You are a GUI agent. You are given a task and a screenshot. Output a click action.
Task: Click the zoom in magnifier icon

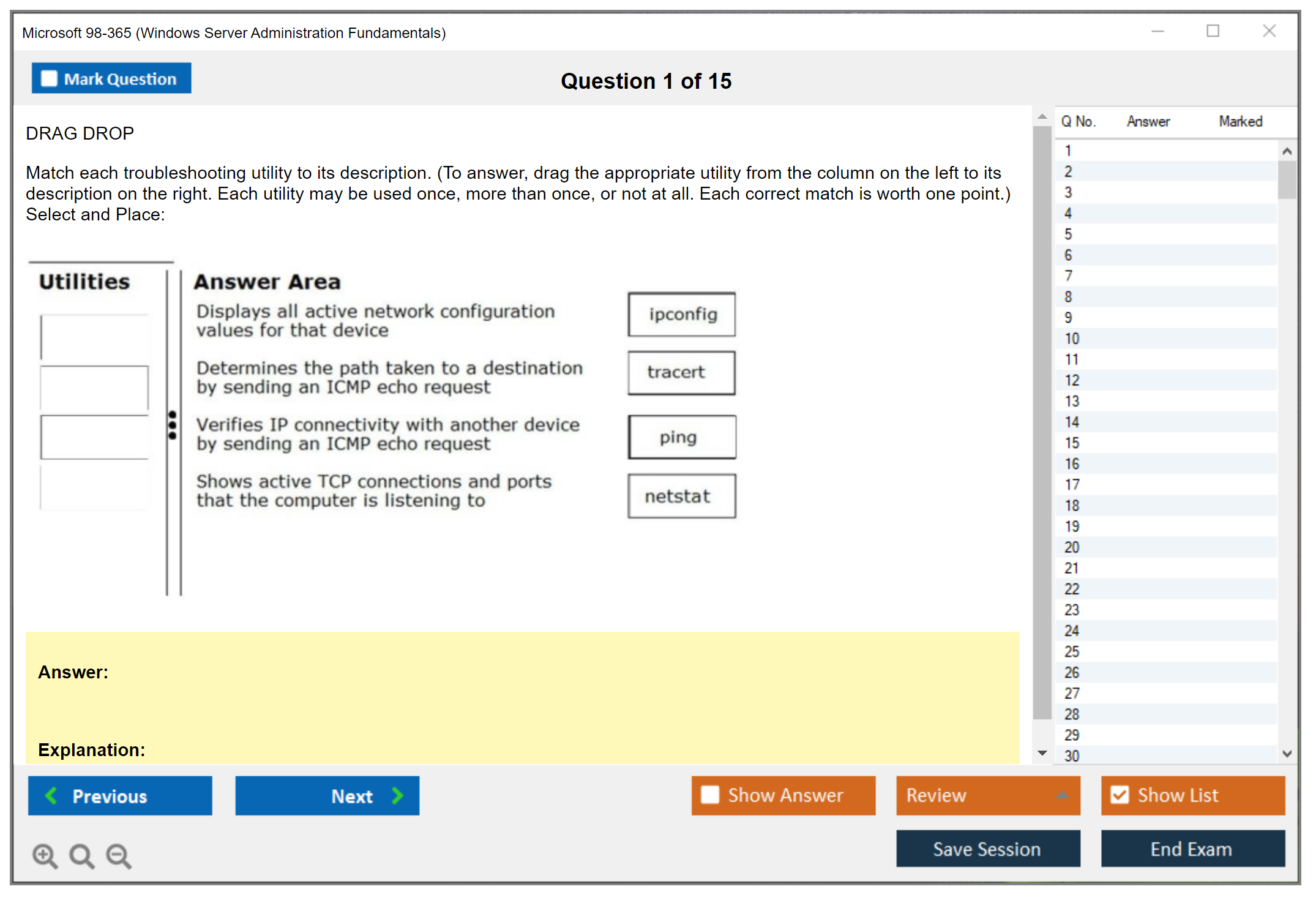[x=45, y=855]
